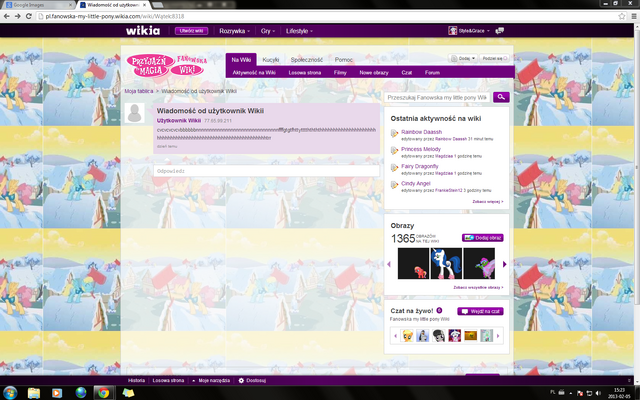The image size is (640, 400).
Task: Click the edit icon next to Fairy Dragonfly
Action: tap(394, 168)
